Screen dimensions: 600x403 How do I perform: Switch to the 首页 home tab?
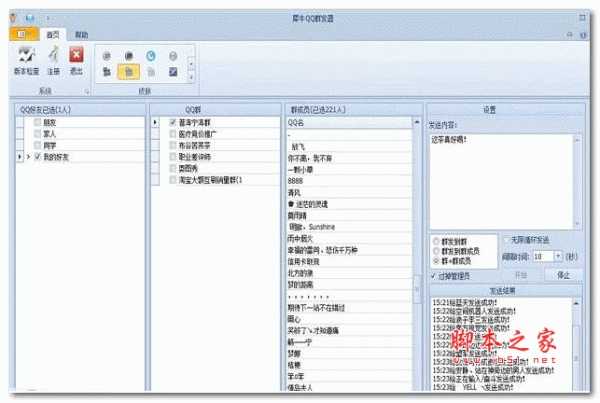pos(53,35)
